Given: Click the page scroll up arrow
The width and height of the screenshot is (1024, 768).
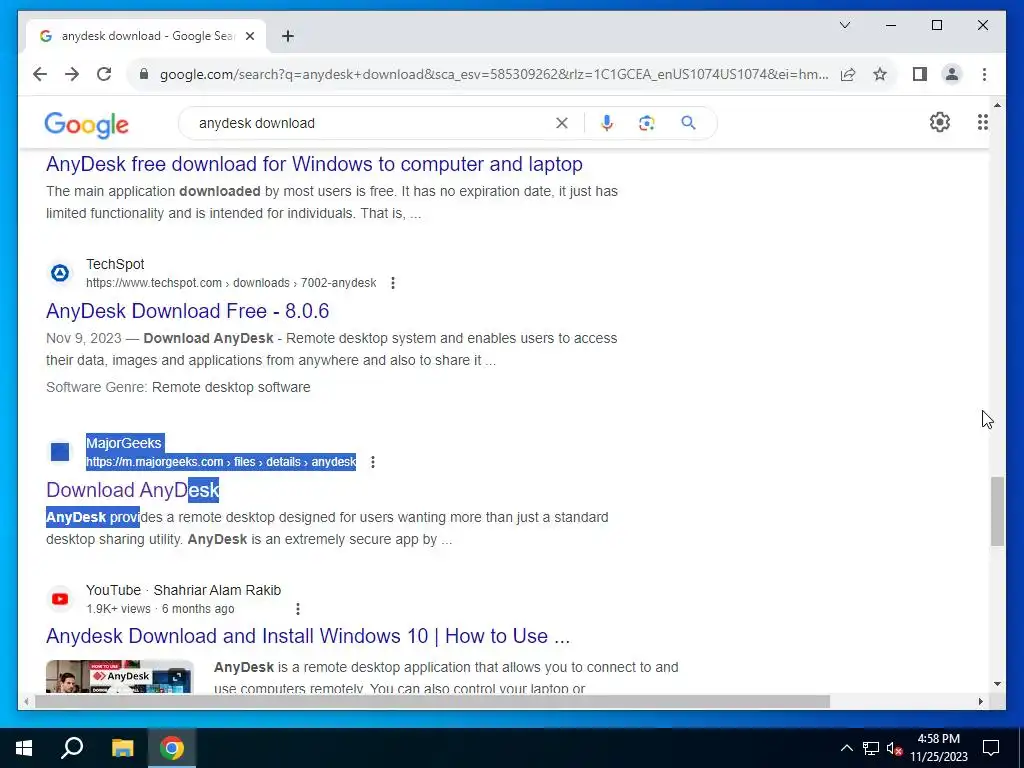Looking at the screenshot, I should click(x=997, y=104).
